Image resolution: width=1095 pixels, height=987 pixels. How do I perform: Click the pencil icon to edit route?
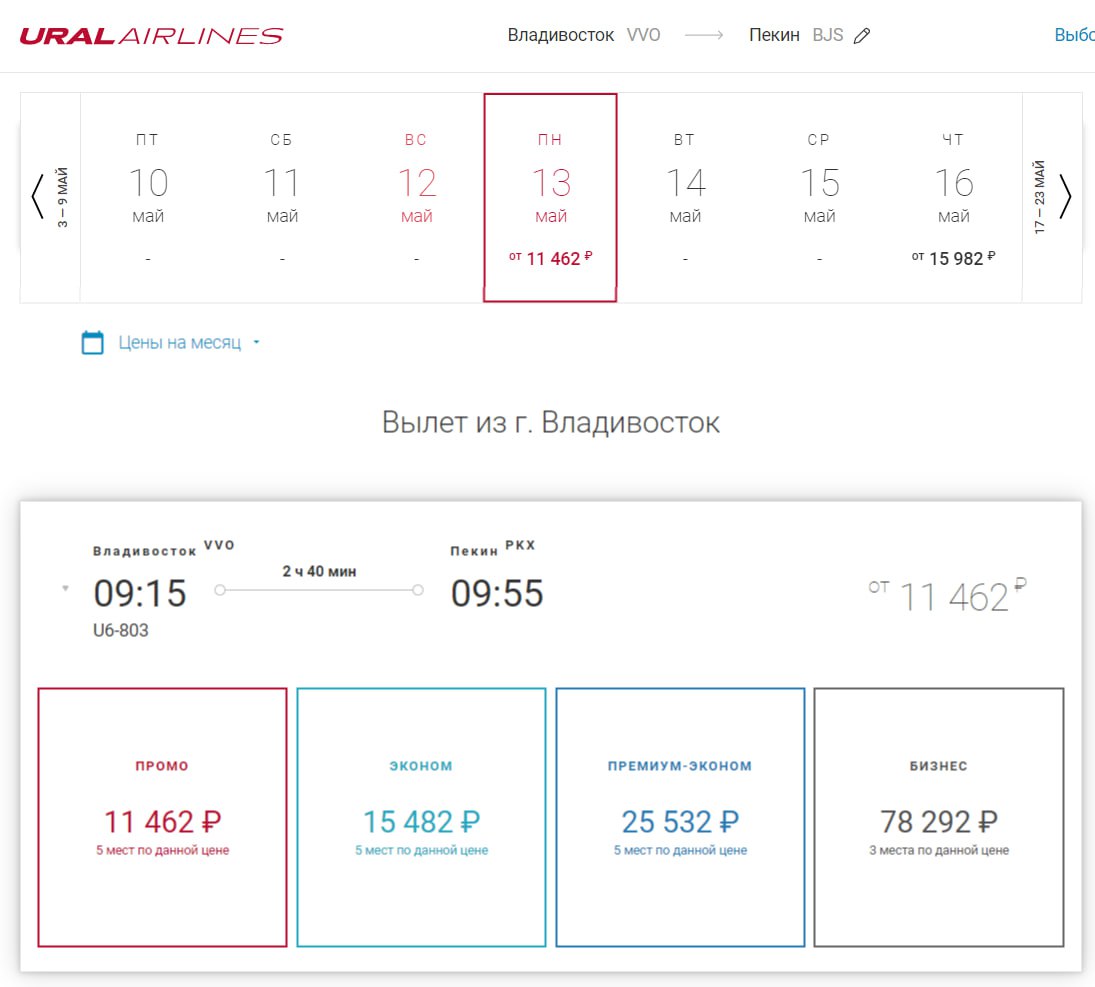point(862,36)
